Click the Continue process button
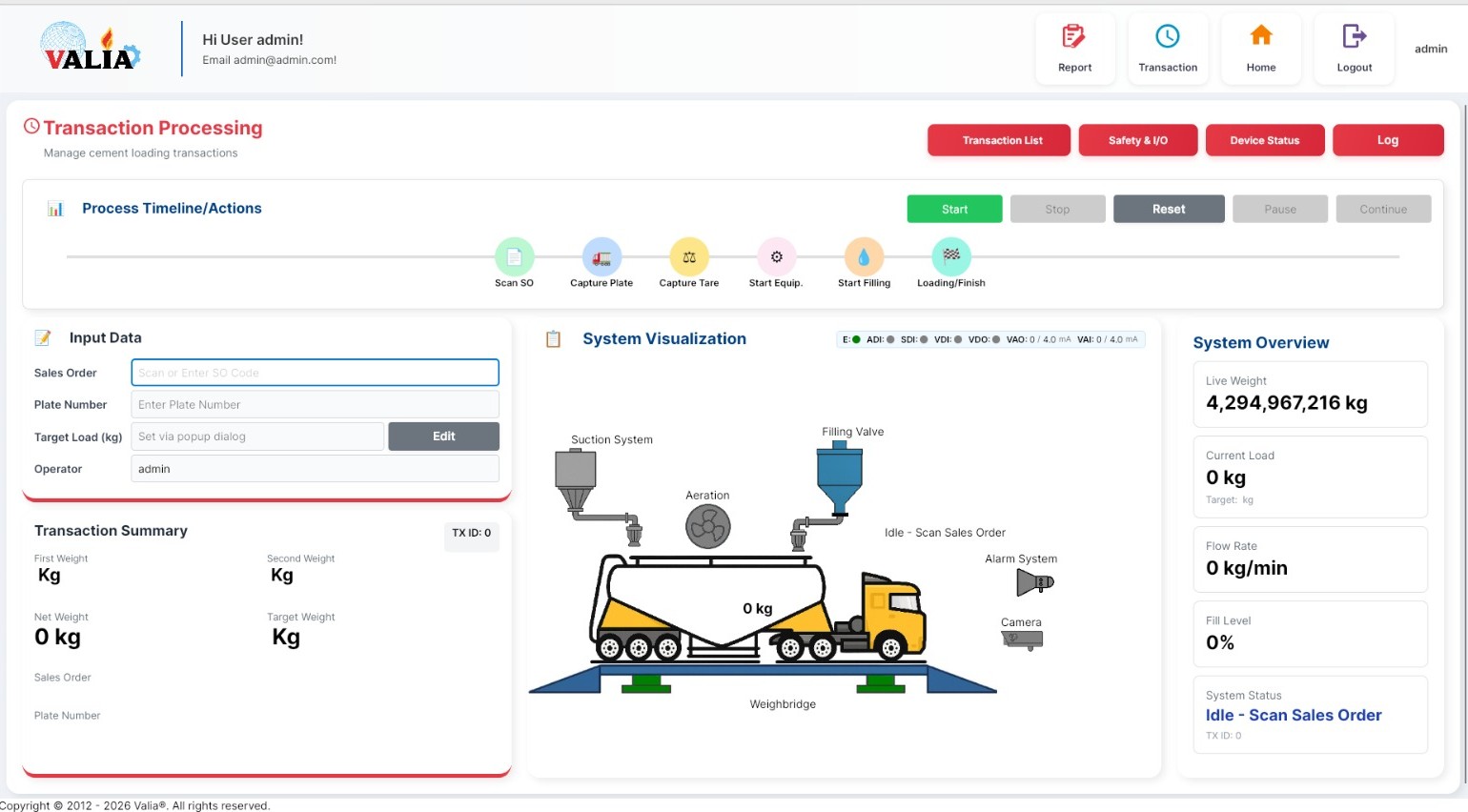The height and width of the screenshot is (812, 1468). (1383, 209)
